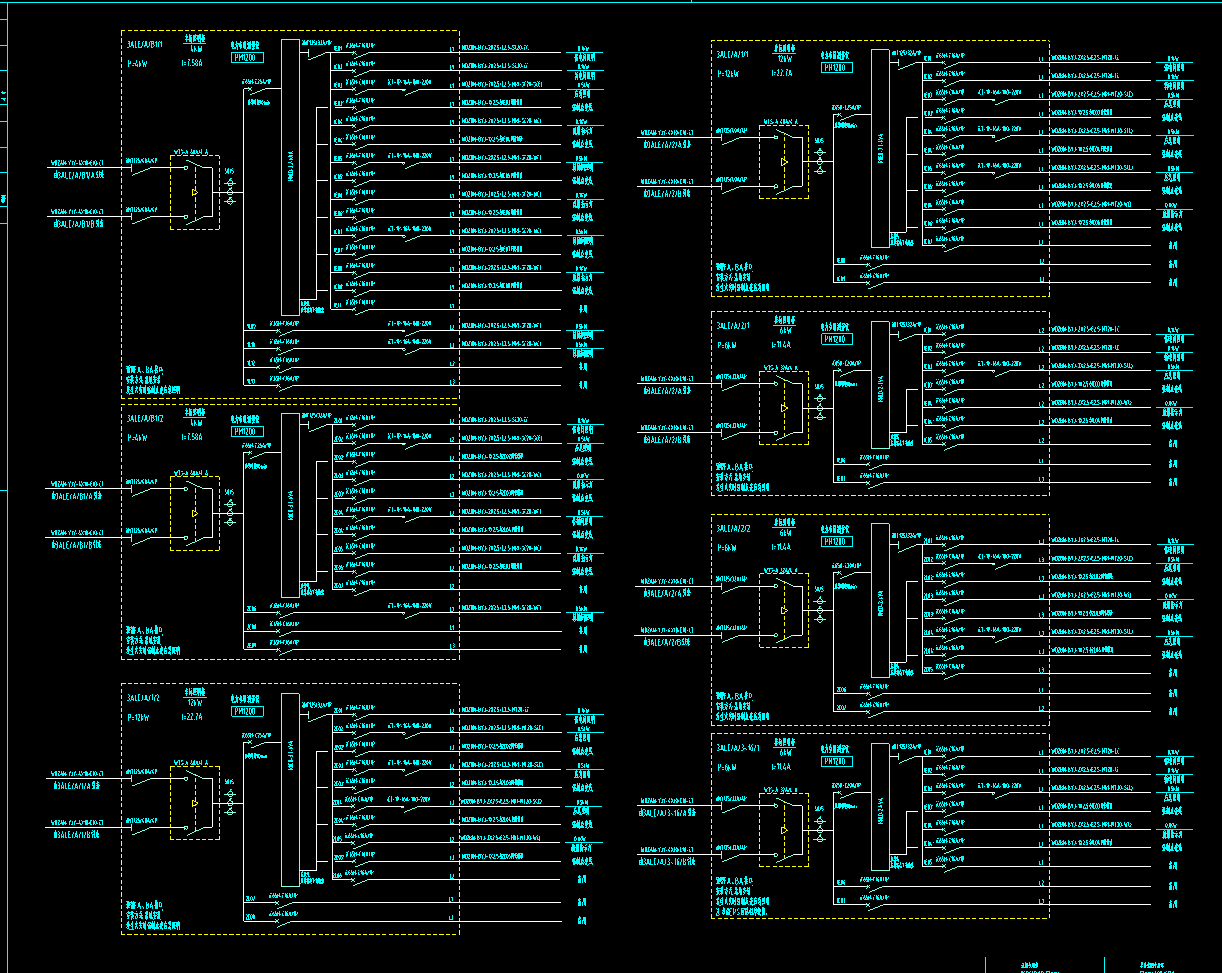This screenshot has width=1222, height=973.
Task: Click the 3ALE/A/B1/1 panel title text
Action: [145, 45]
